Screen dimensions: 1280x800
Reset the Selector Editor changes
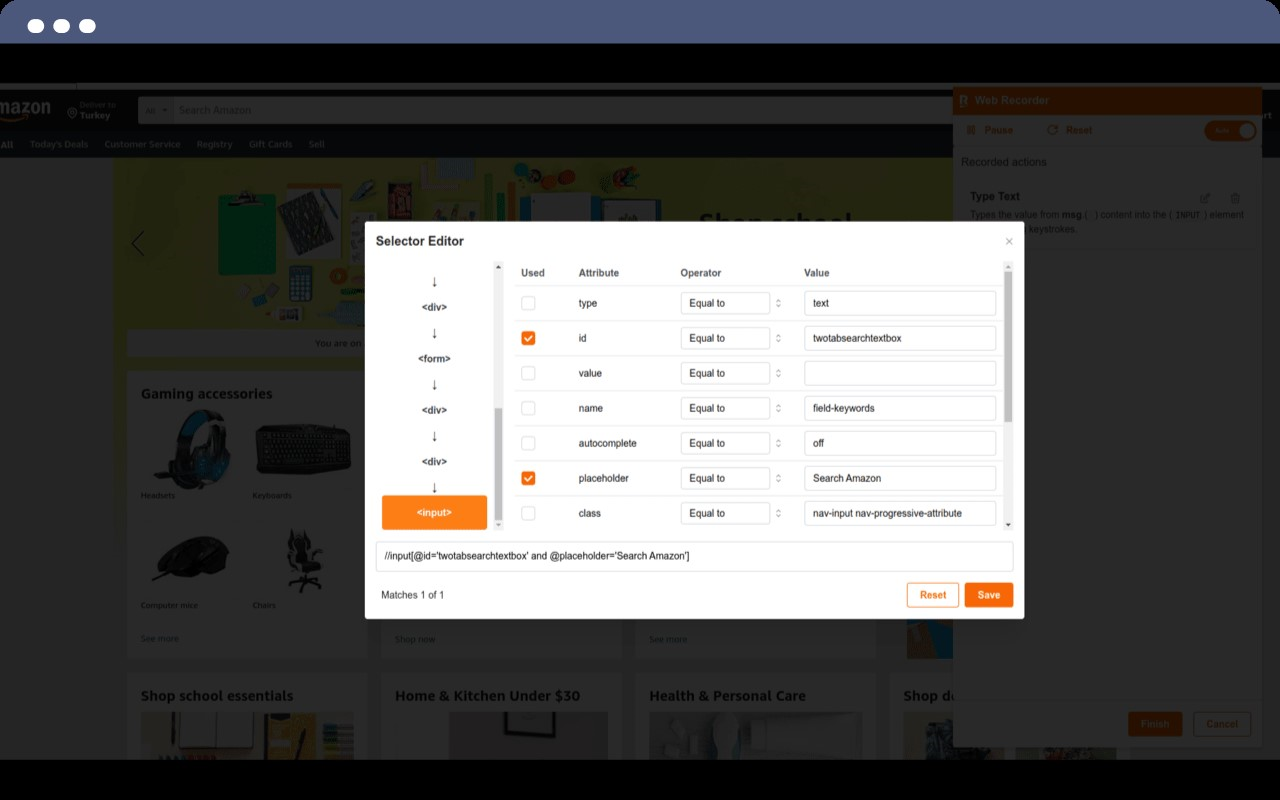click(x=933, y=595)
